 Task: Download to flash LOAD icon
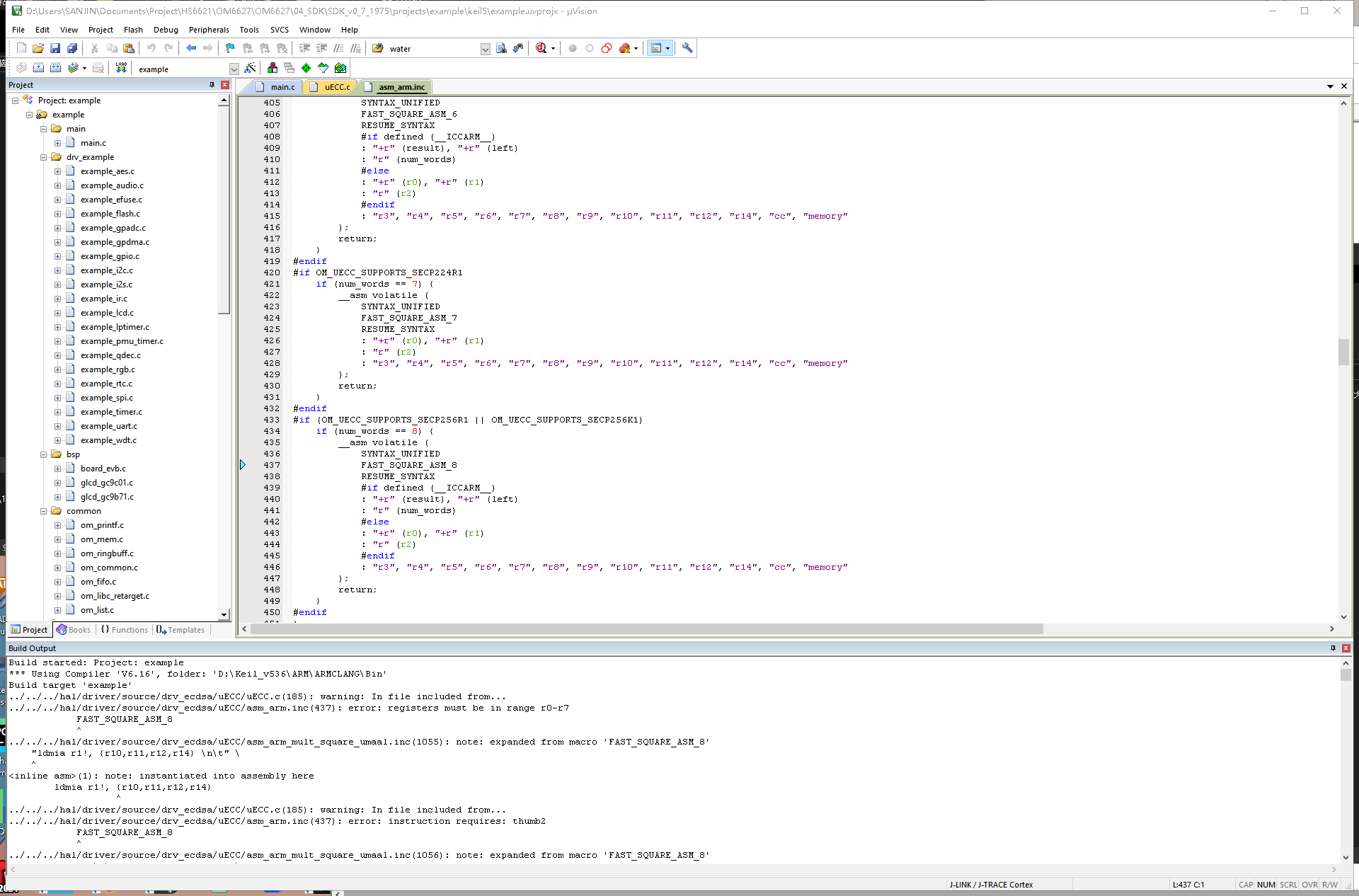[x=121, y=68]
